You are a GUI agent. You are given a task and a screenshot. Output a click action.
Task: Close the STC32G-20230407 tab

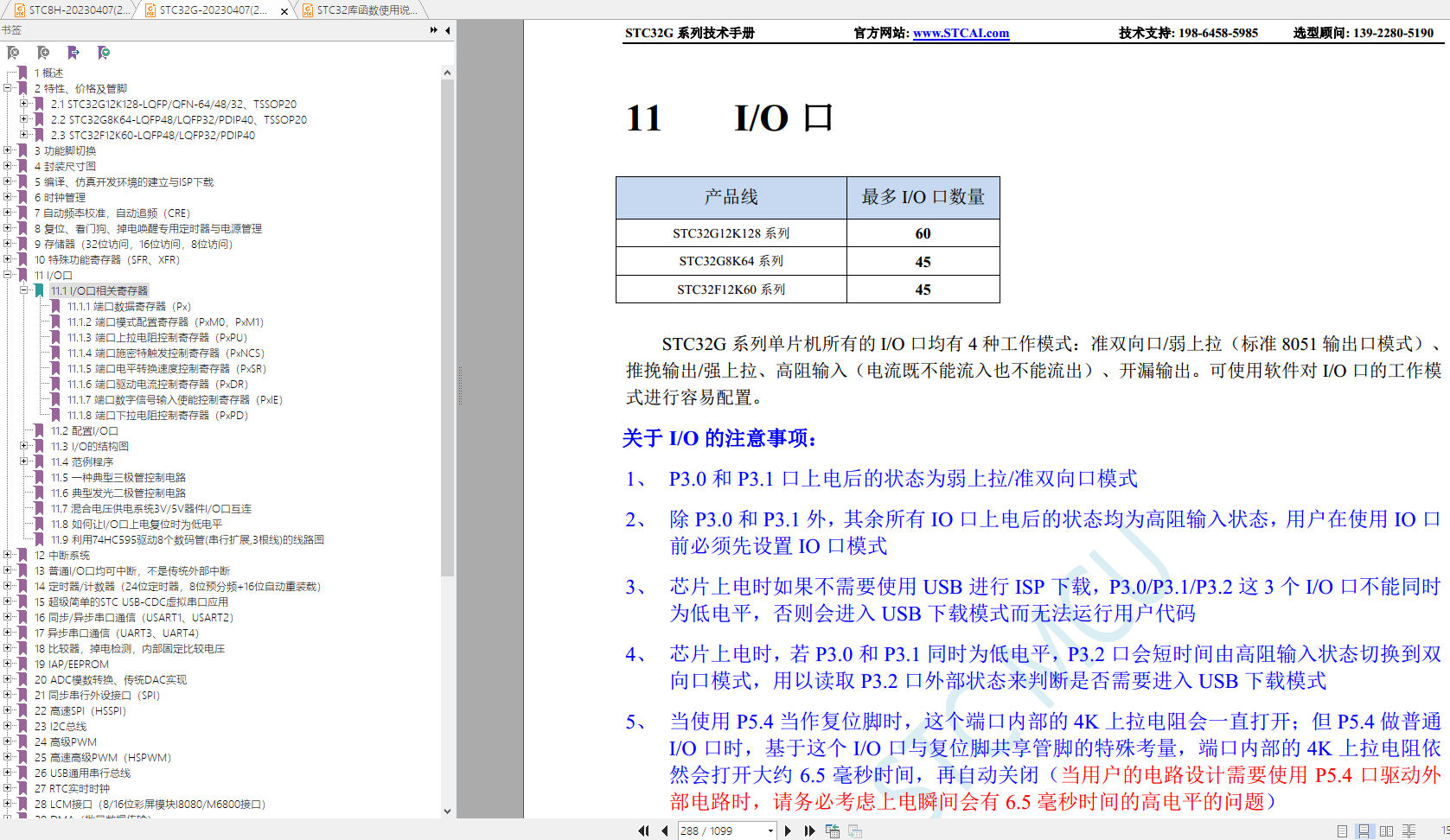284,11
